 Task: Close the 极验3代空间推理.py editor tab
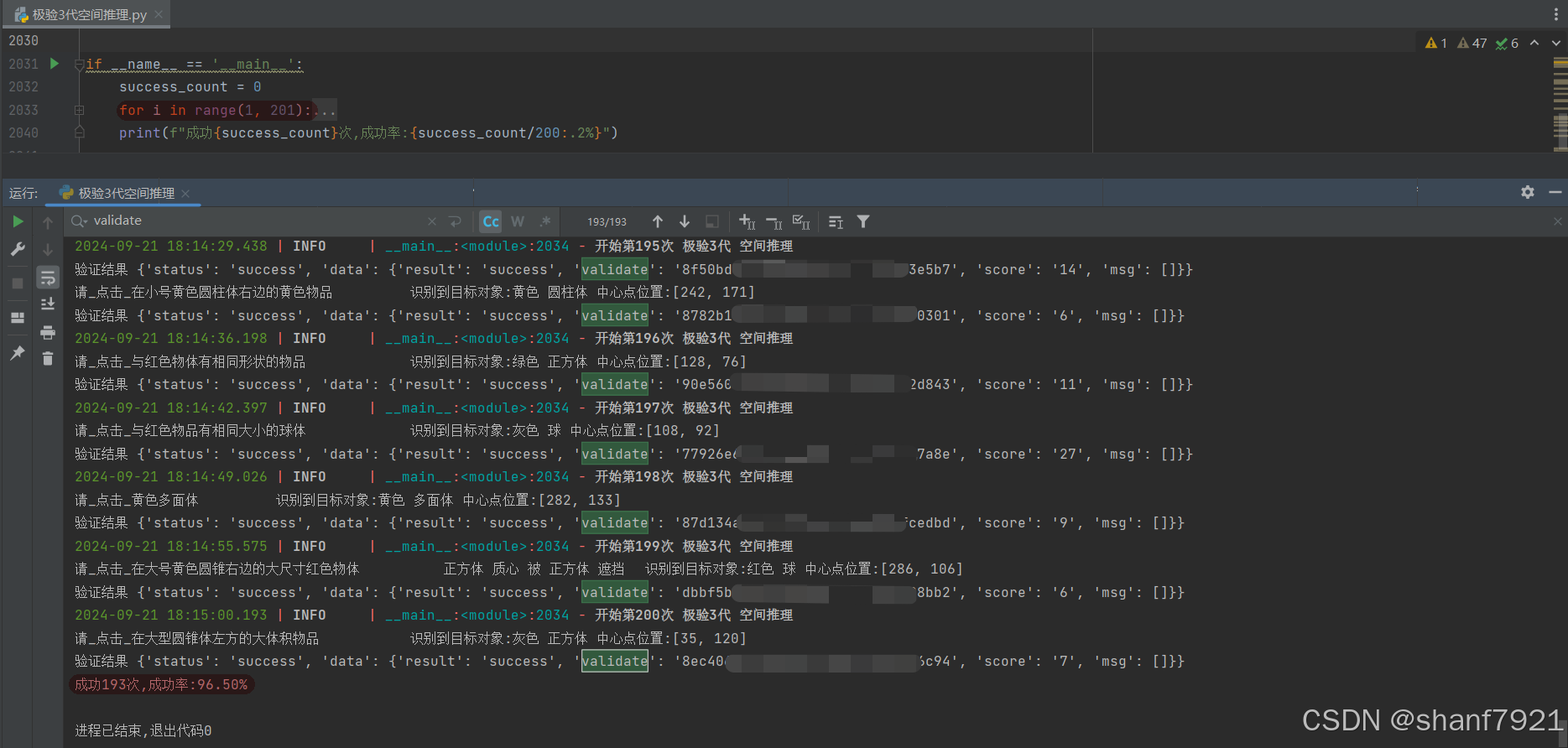click(x=159, y=14)
